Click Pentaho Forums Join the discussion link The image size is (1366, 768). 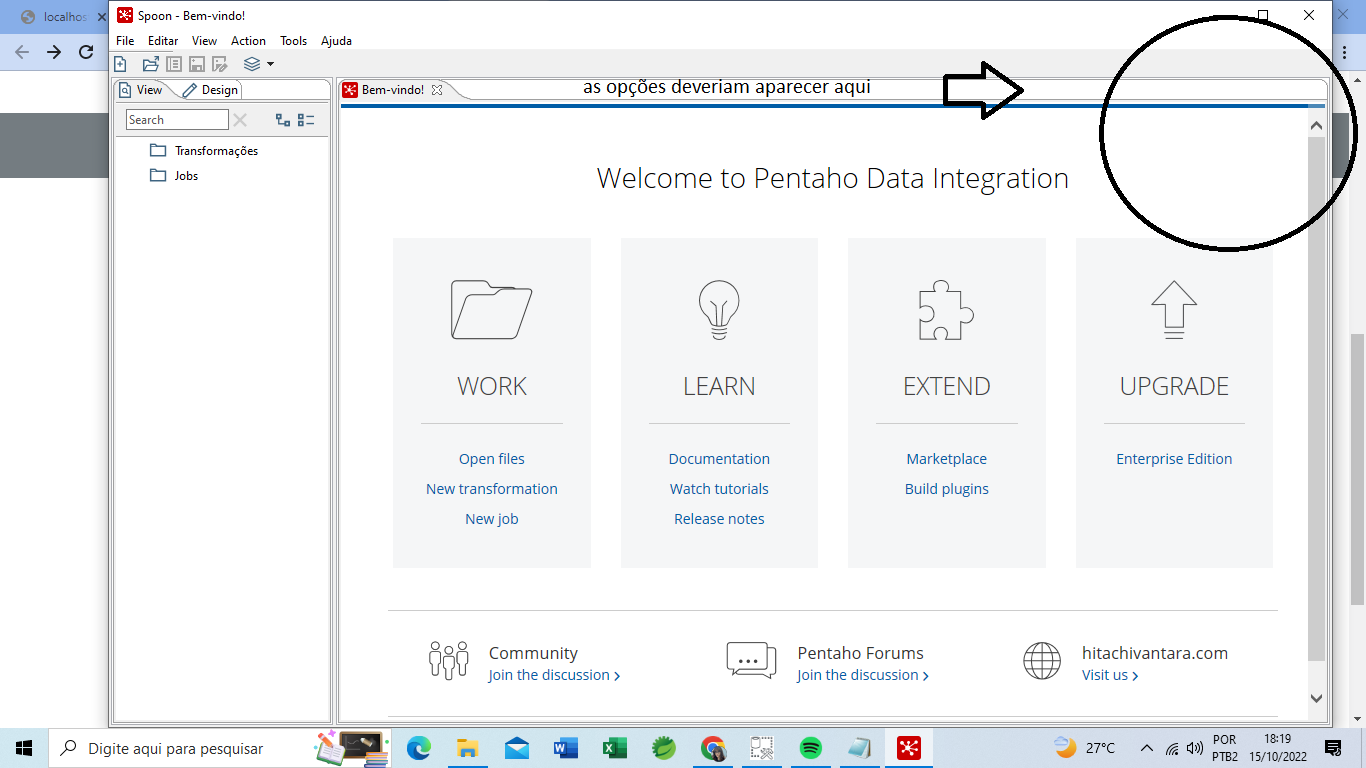pos(863,675)
